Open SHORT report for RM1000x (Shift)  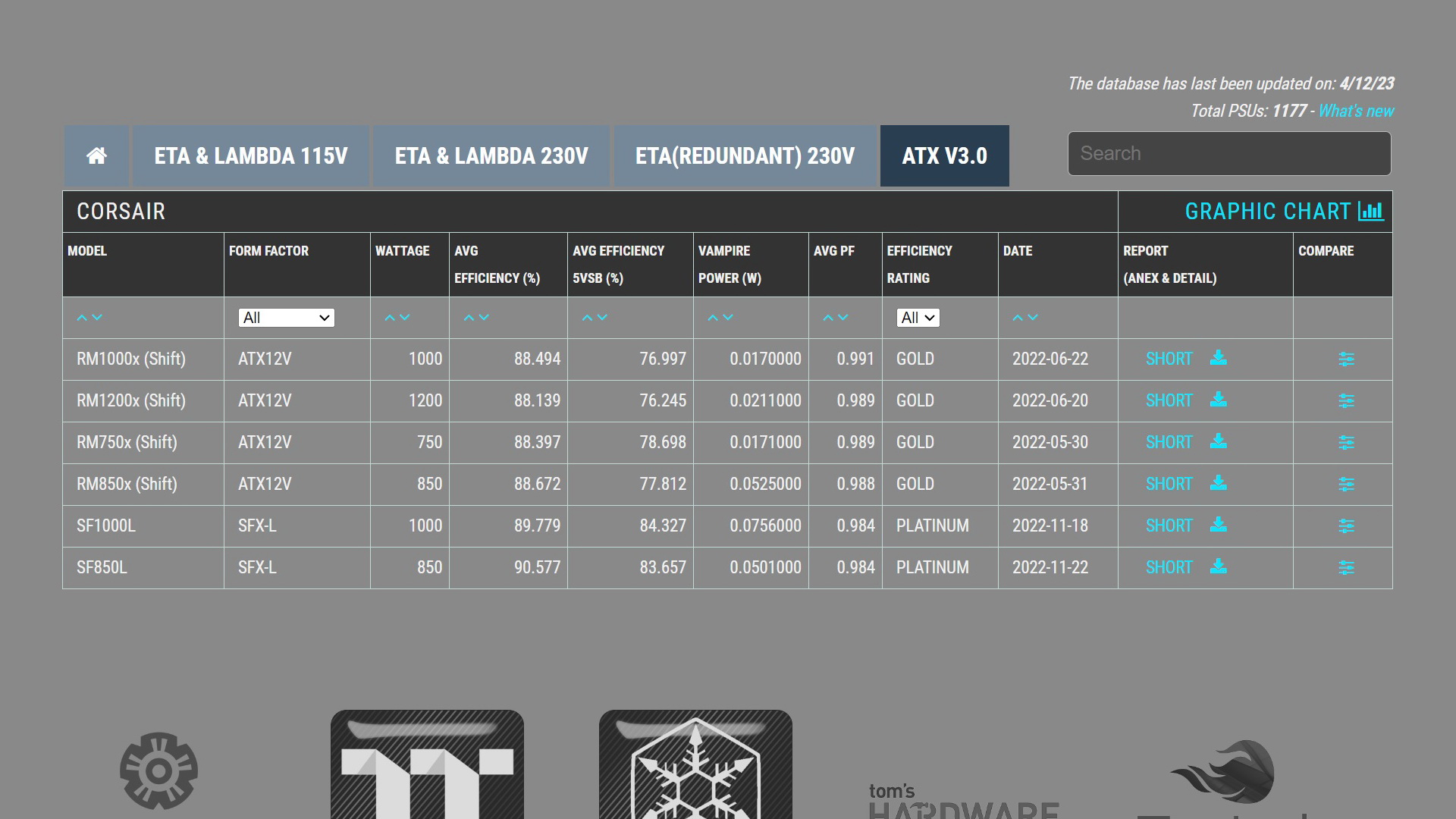[1169, 359]
